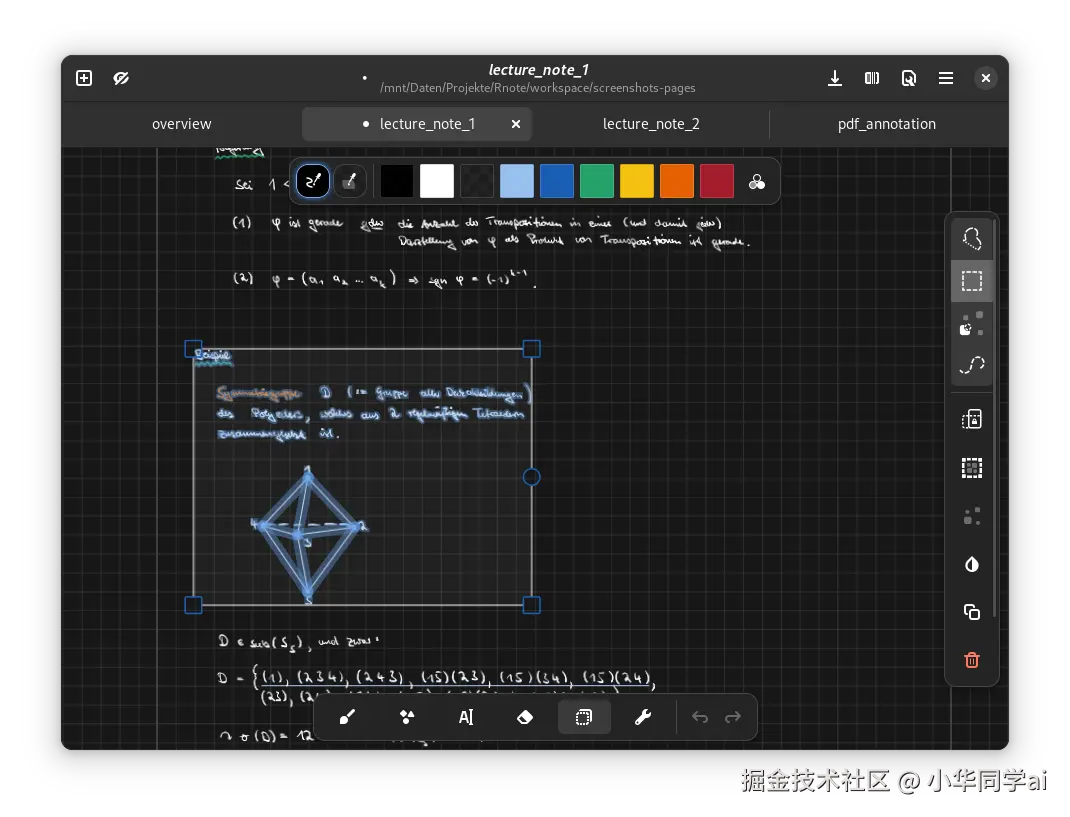Screen dimensions: 1070x817
Task: Pick the orange color swatch
Action: pyautogui.click(x=677, y=181)
